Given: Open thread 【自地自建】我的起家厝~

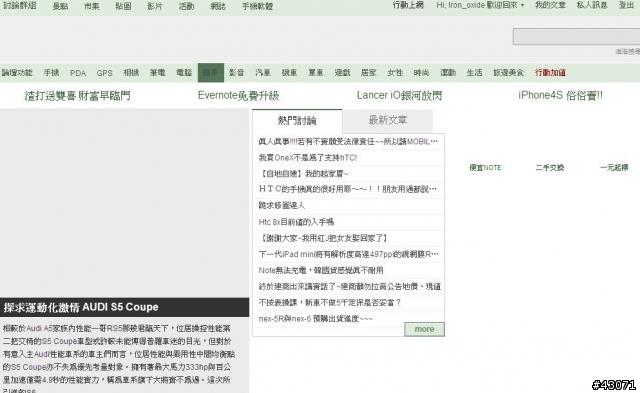Looking at the screenshot, I should (x=304, y=174).
